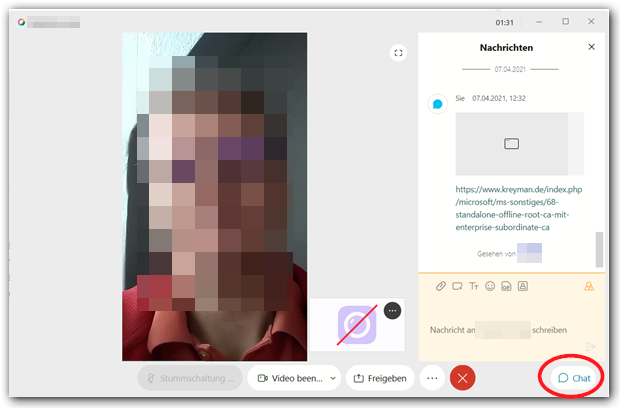
Task: End the call with red button
Action: point(462,378)
